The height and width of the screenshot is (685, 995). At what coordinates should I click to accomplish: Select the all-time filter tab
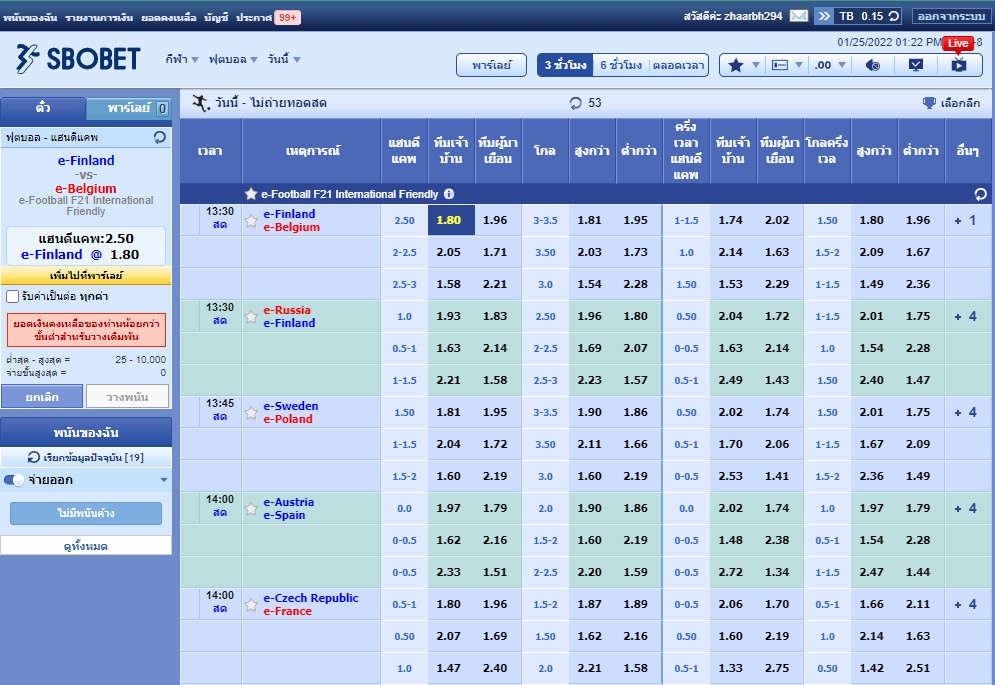(678, 65)
